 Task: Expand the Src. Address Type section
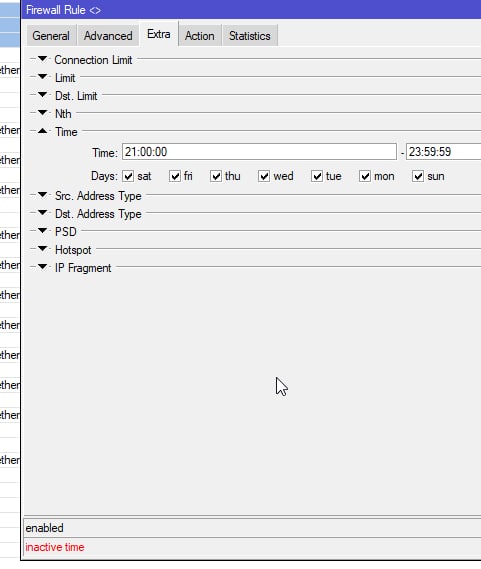coord(42,195)
